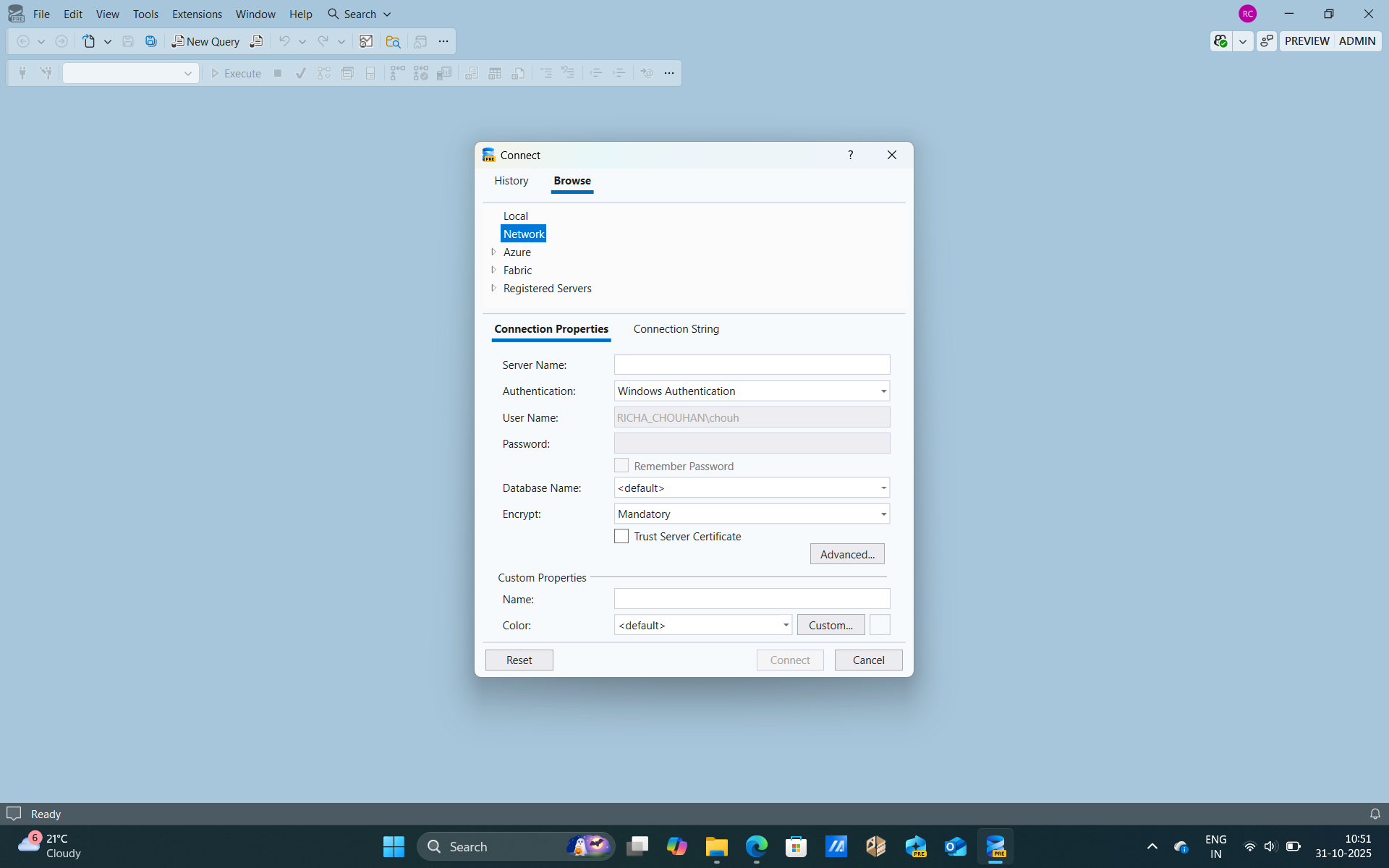Click the RC account avatar
Image resolution: width=1389 pixels, height=868 pixels.
click(x=1247, y=14)
